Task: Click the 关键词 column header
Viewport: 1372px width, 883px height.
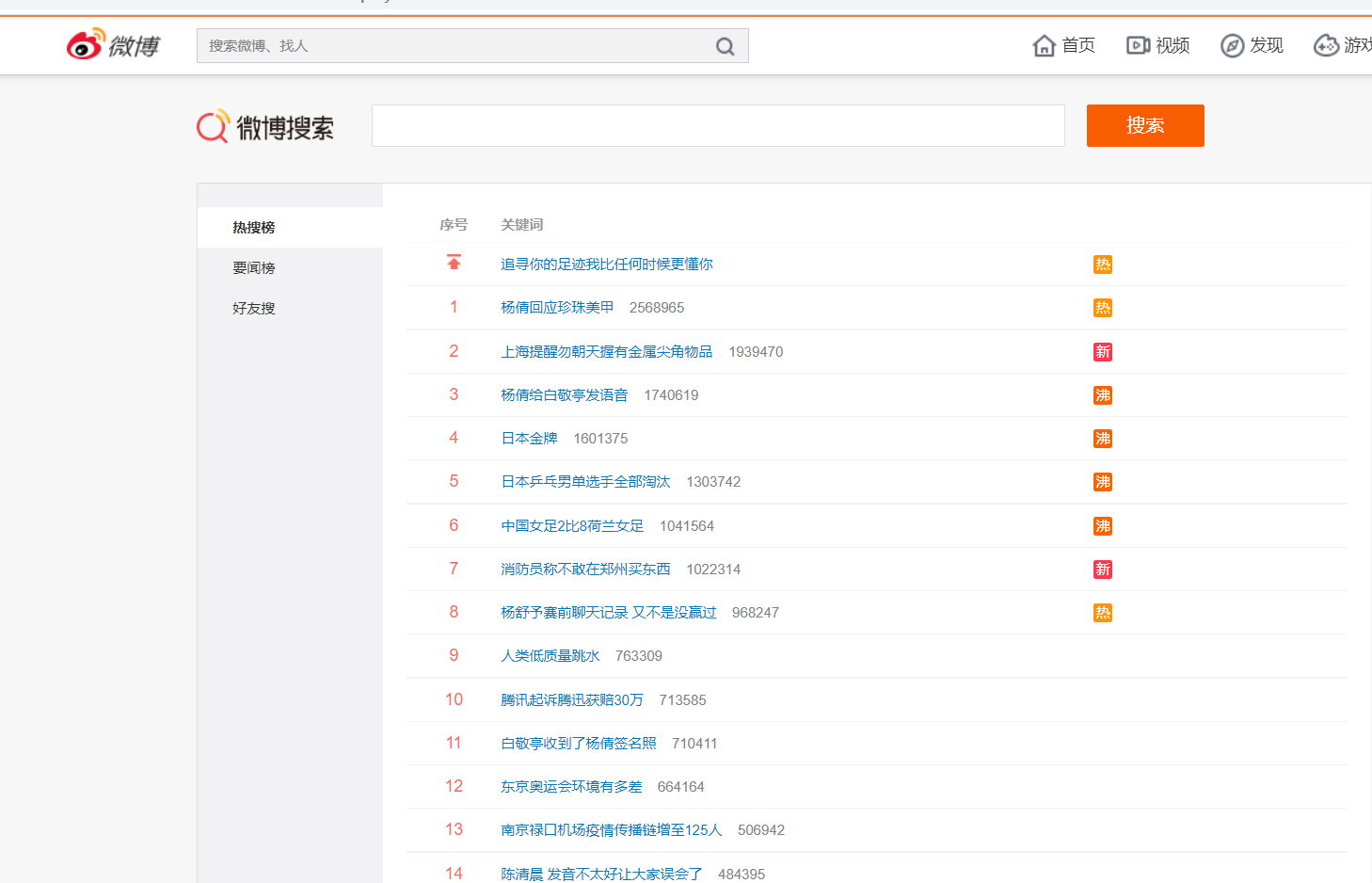Action: pos(522,225)
